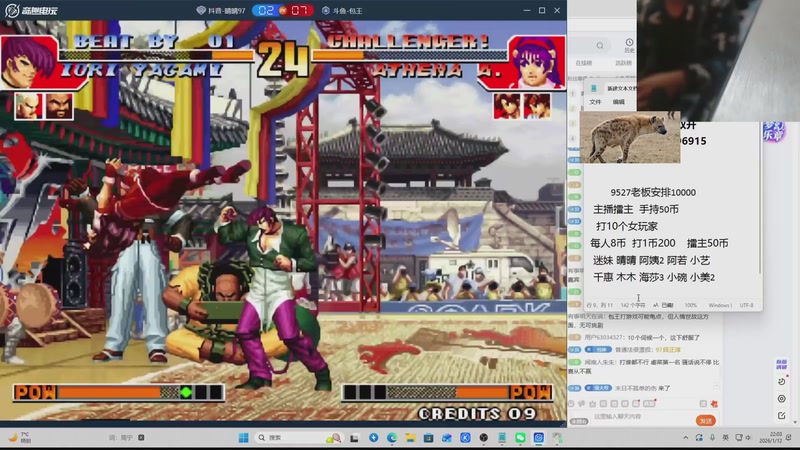Click the edit/compose icon in right sidebar

coord(781,416)
